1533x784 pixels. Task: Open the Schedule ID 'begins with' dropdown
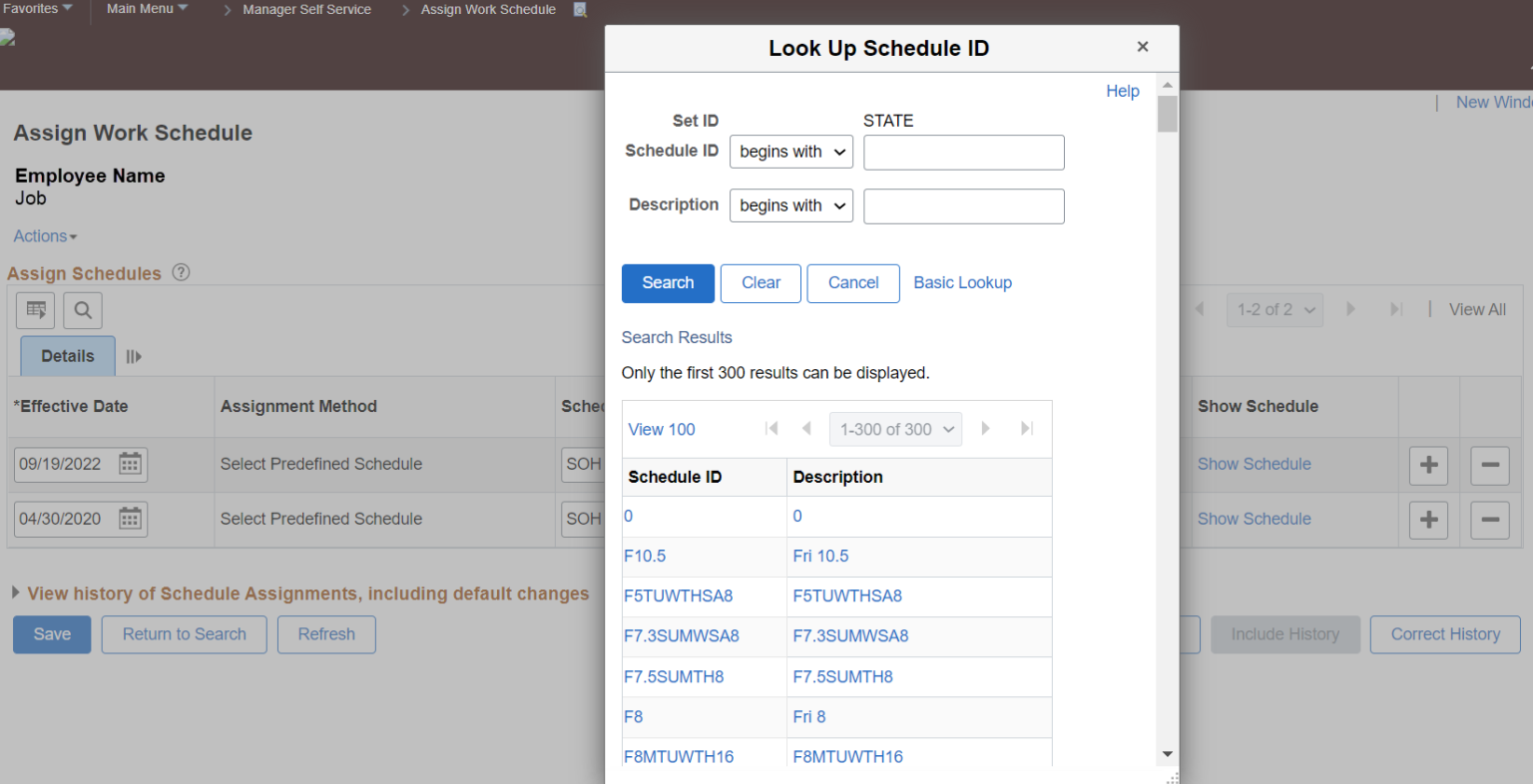[x=790, y=152]
